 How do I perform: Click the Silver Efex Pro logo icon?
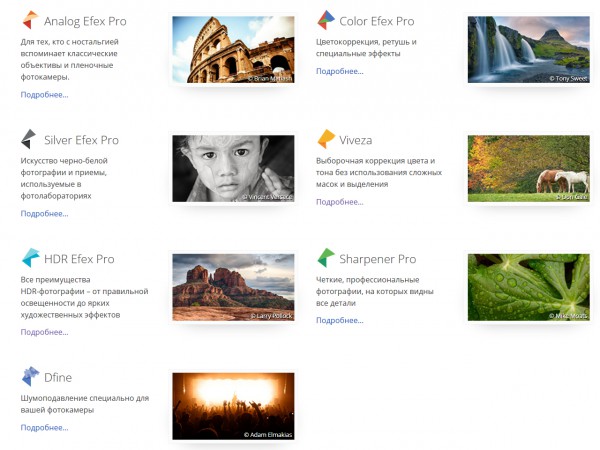point(30,139)
